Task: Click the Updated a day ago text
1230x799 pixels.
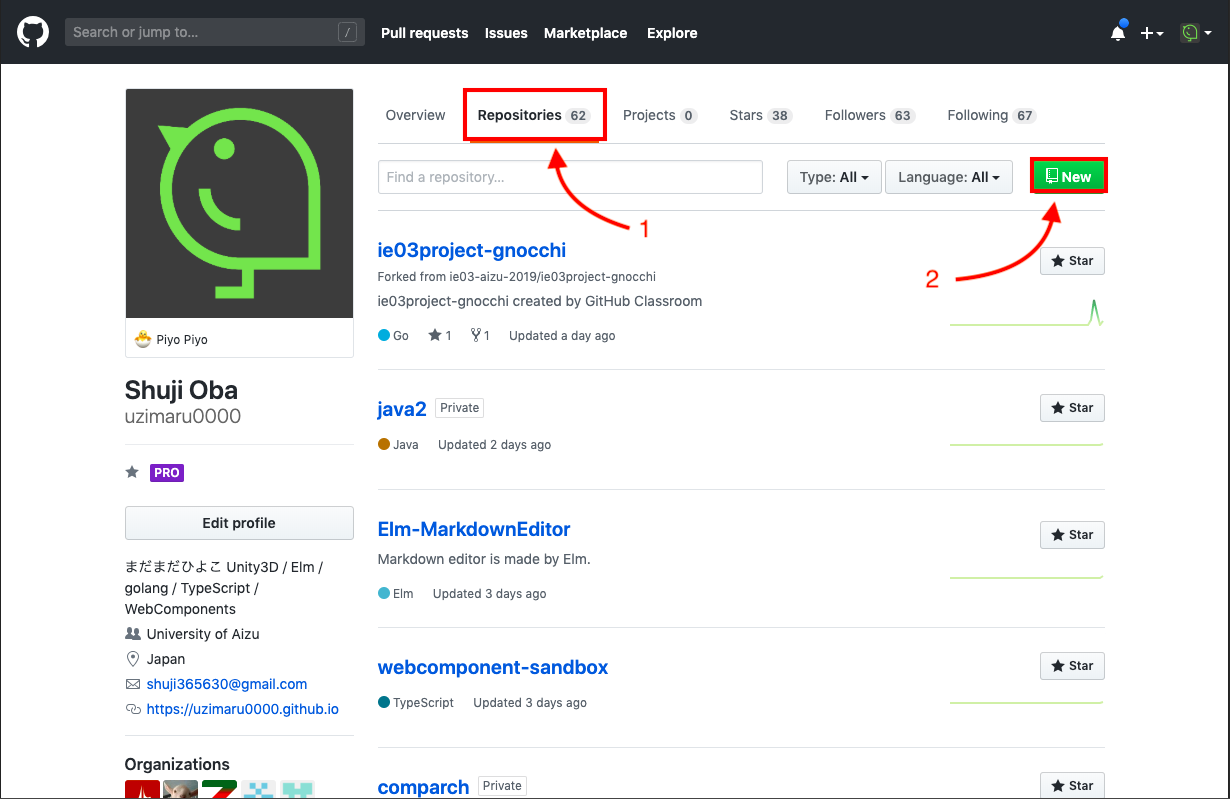Action: 562,336
